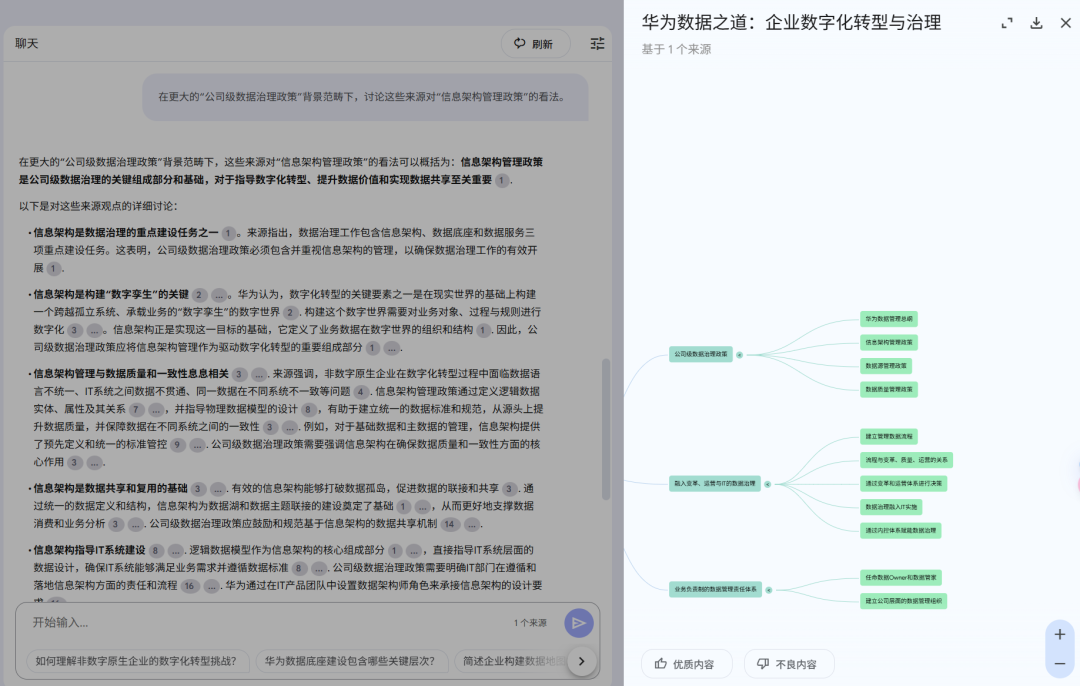Click the chat panel vertical scrollbar
1080x686 pixels.
605,428
